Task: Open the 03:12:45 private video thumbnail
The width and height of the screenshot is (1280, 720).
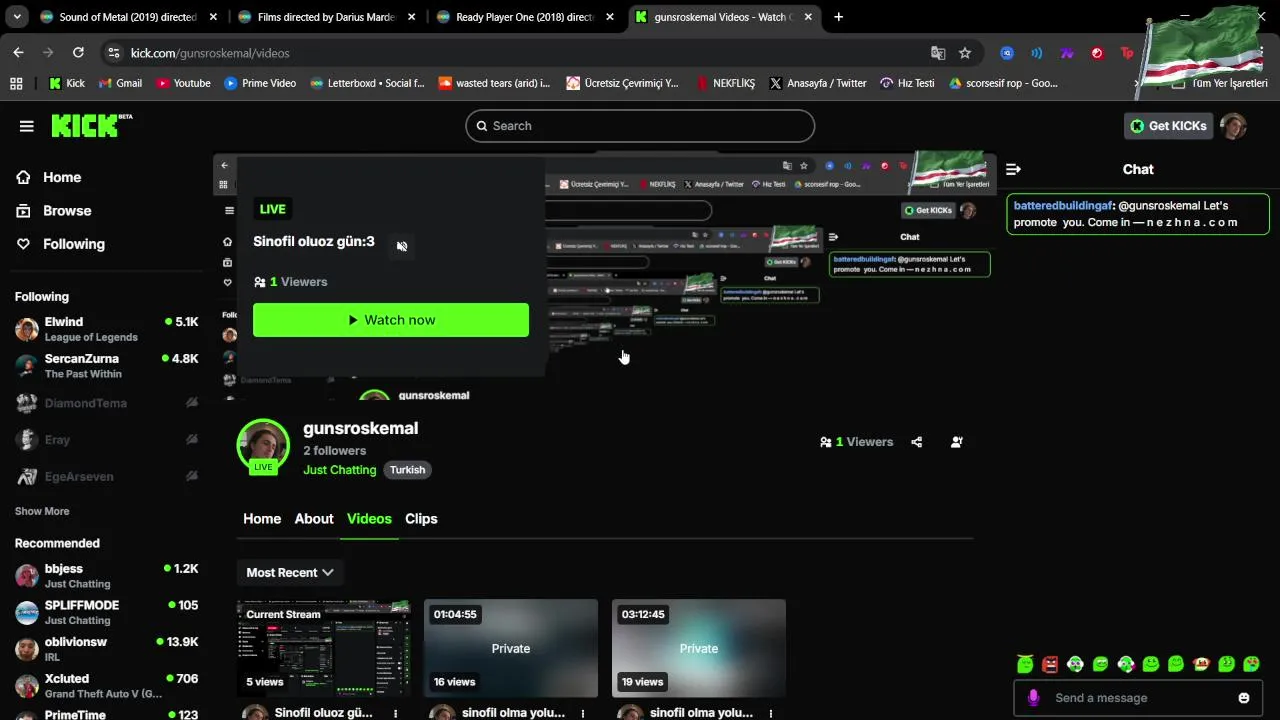Action: (x=699, y=648)
